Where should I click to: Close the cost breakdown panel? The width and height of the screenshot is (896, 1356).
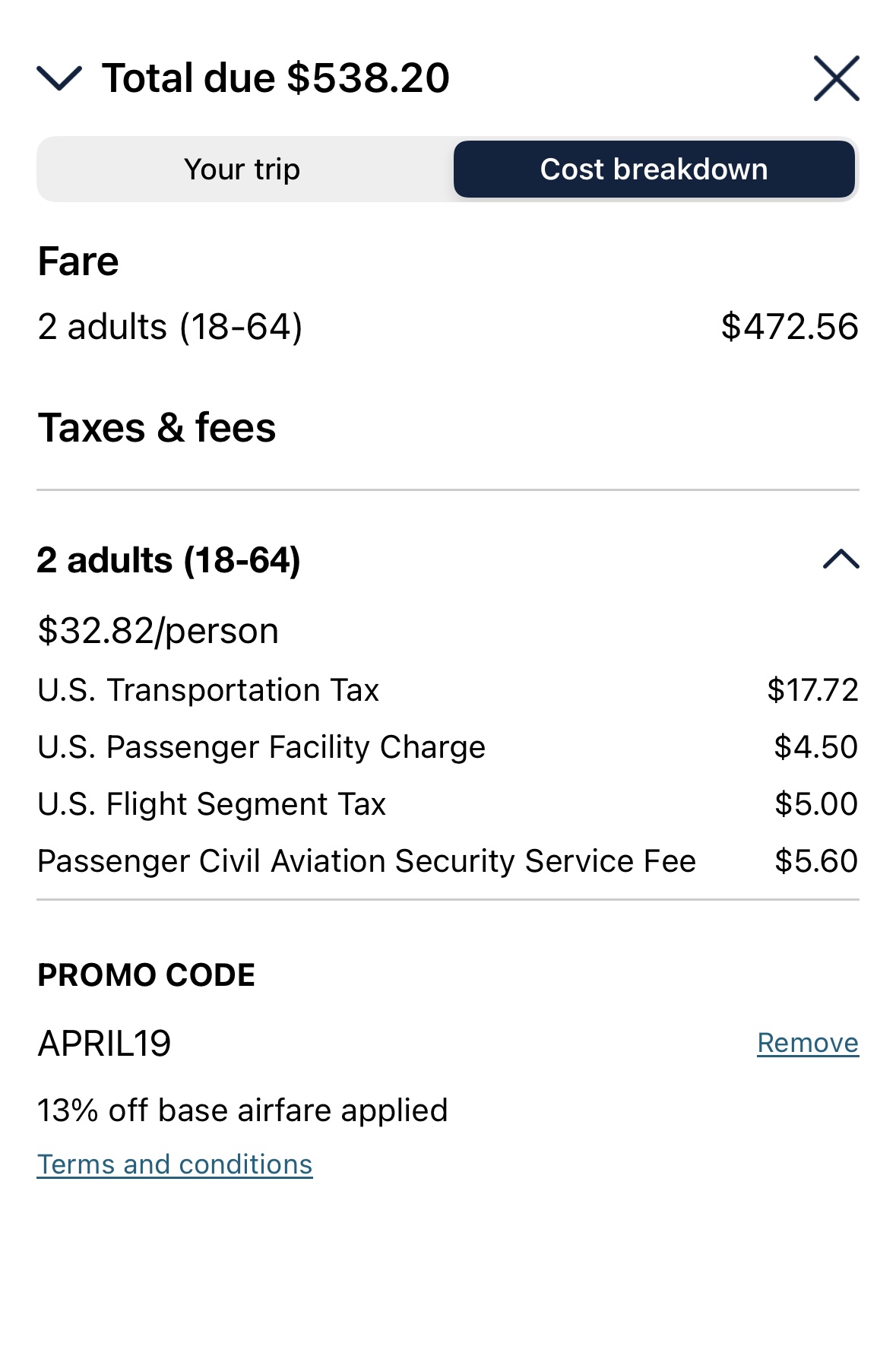pos(836,78)
